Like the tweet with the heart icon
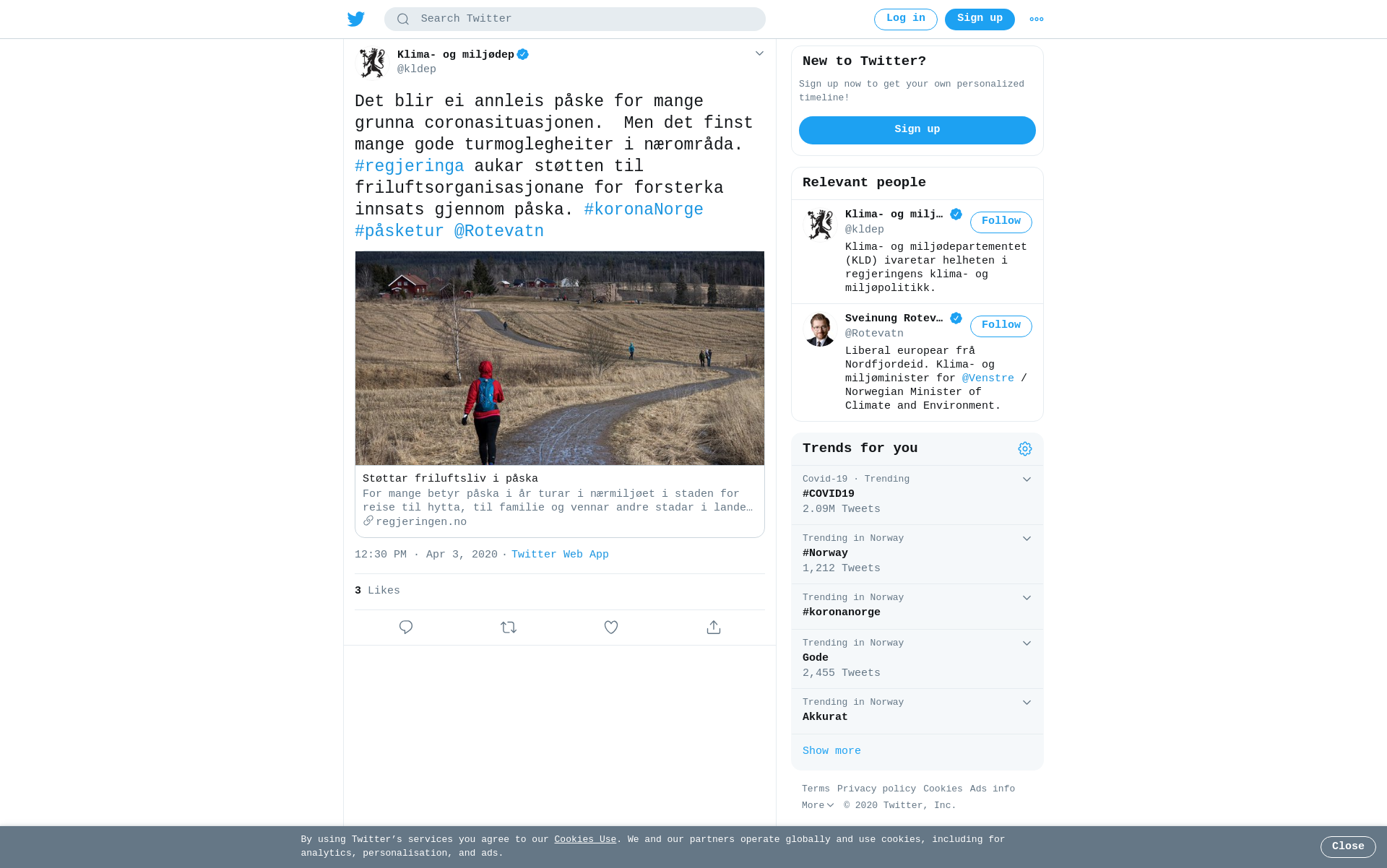This screenshot has height=868, width=1387. pos(611,628)
